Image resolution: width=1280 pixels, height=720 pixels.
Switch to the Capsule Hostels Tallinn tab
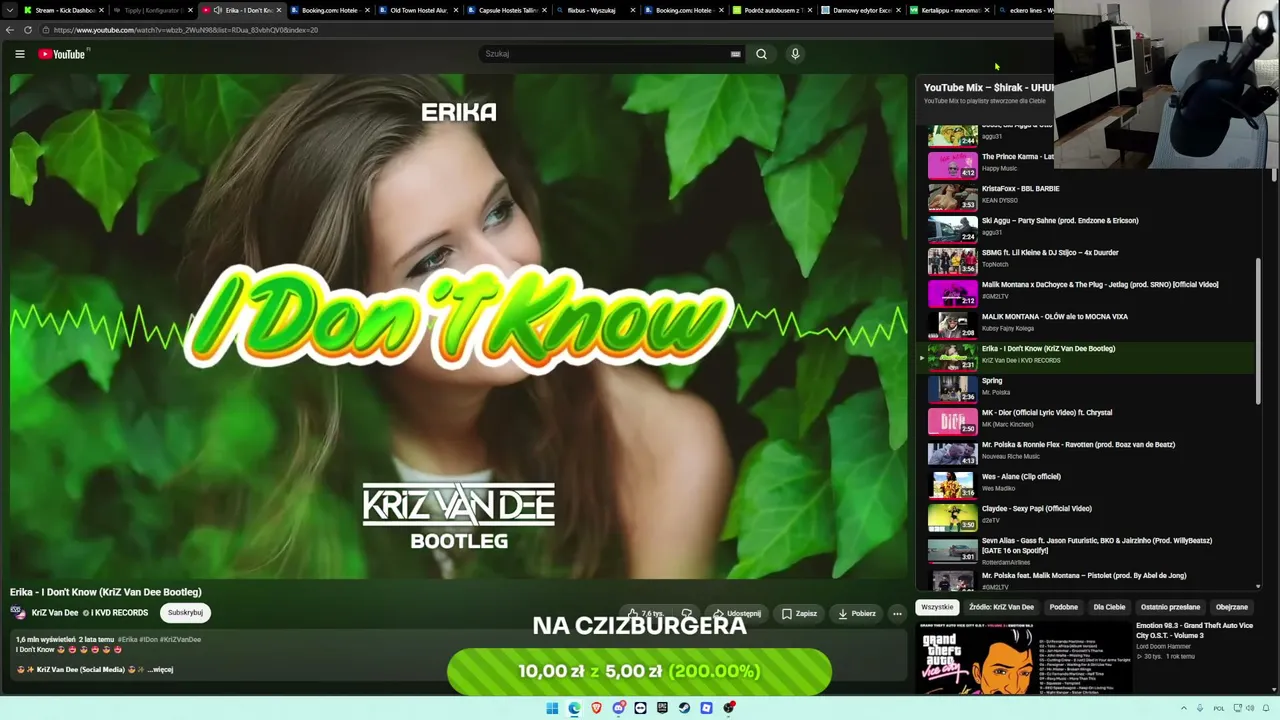507,10
